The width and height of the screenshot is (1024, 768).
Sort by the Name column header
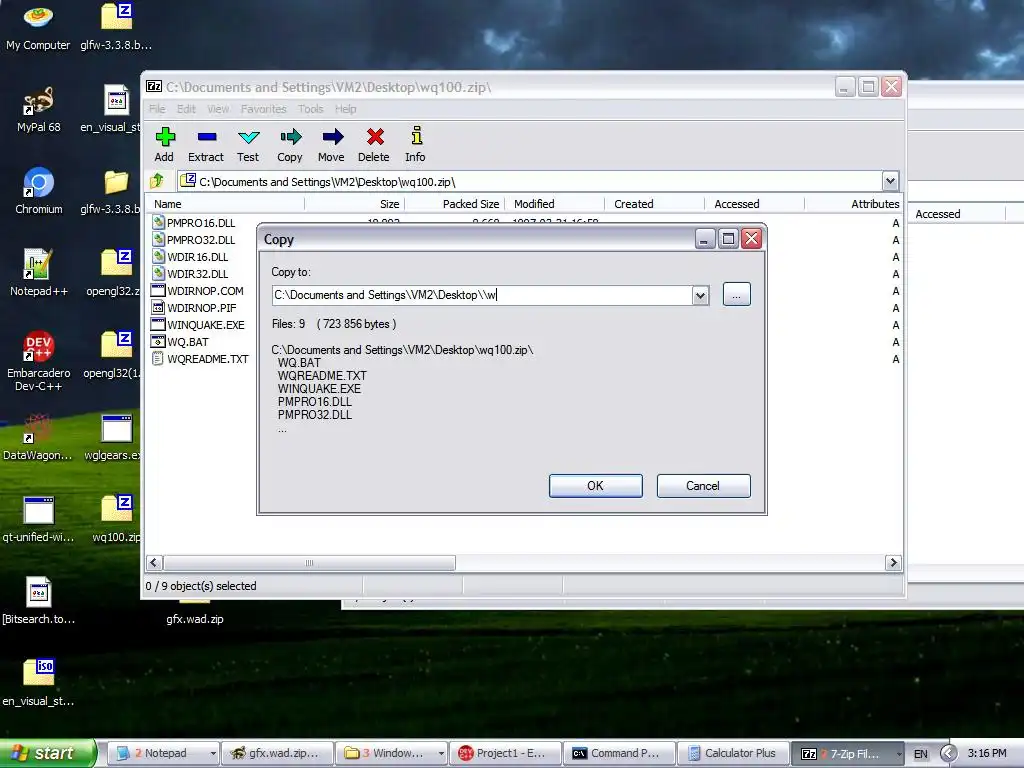point(225,204)
